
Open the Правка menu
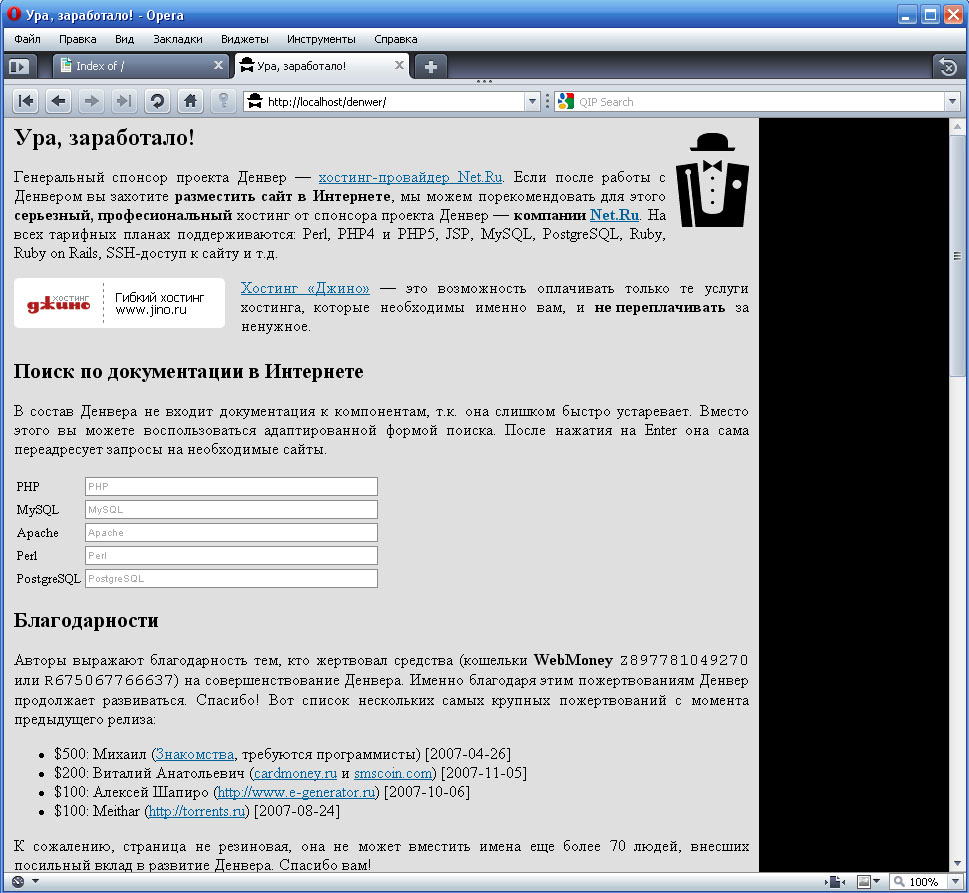click(x=77, y=39)
